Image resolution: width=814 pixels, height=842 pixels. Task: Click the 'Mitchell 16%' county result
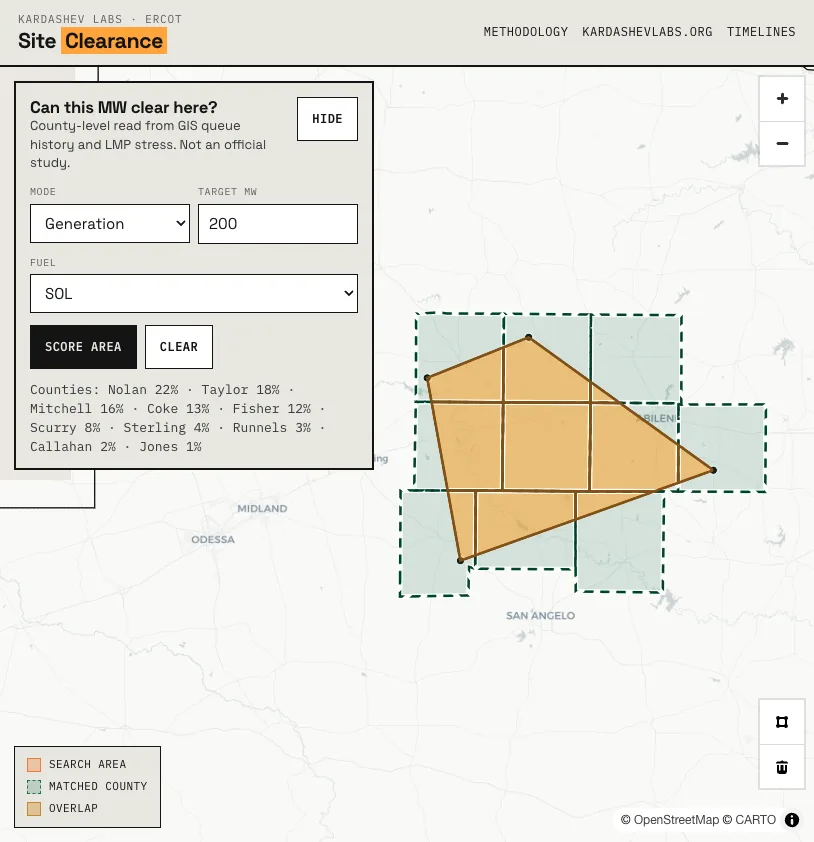(77, 409)
